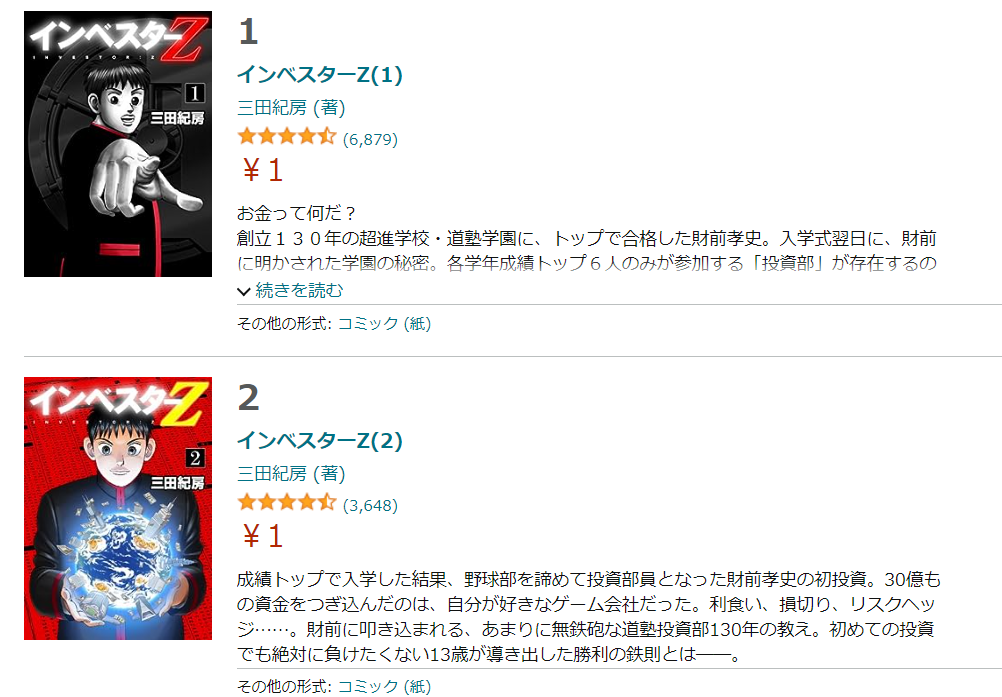Click the star rating for volume 2
Viewport: 1002px width, 697px height.
(286, 502)
